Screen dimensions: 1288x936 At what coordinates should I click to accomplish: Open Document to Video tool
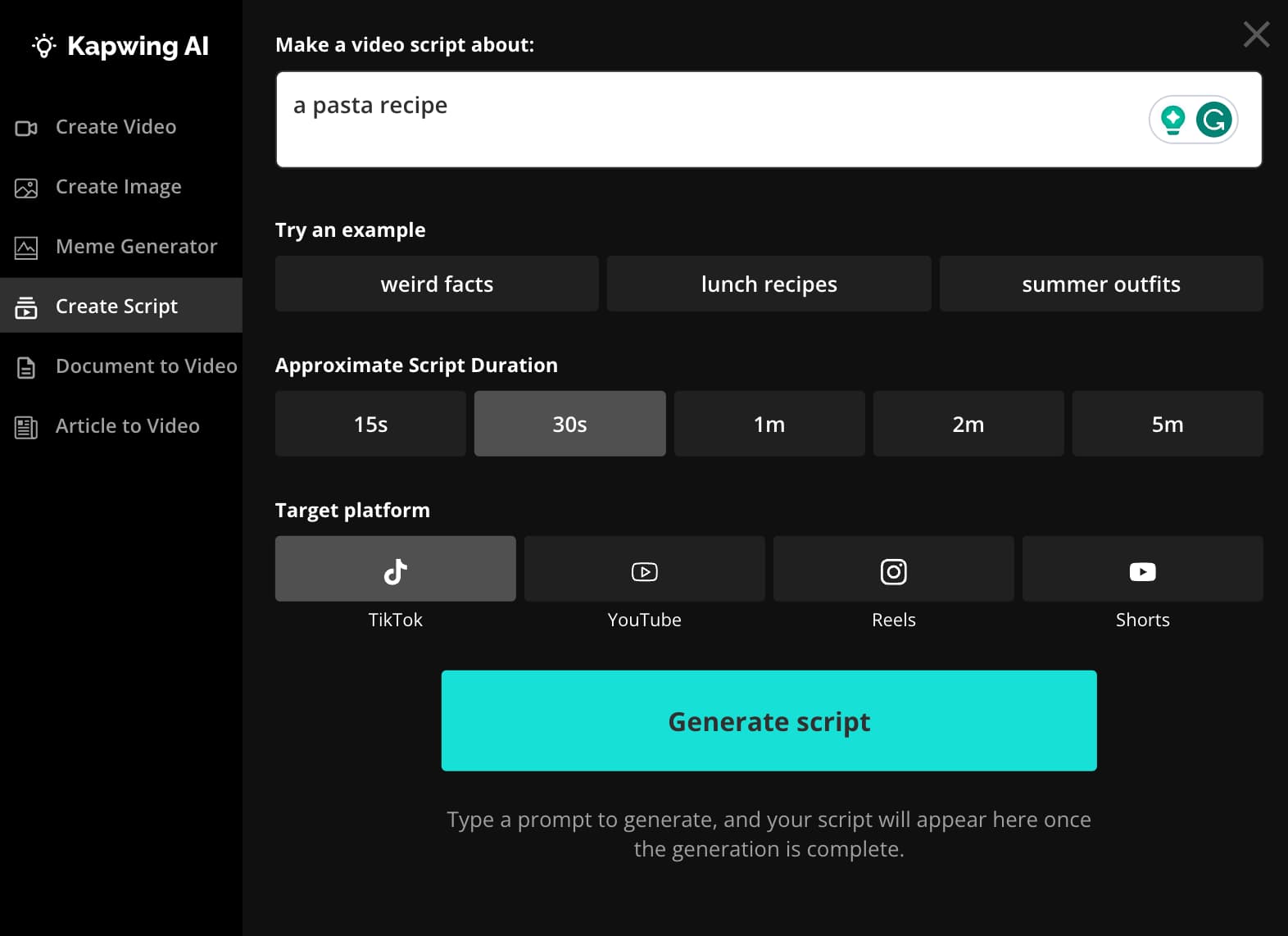tap(146, 366)
